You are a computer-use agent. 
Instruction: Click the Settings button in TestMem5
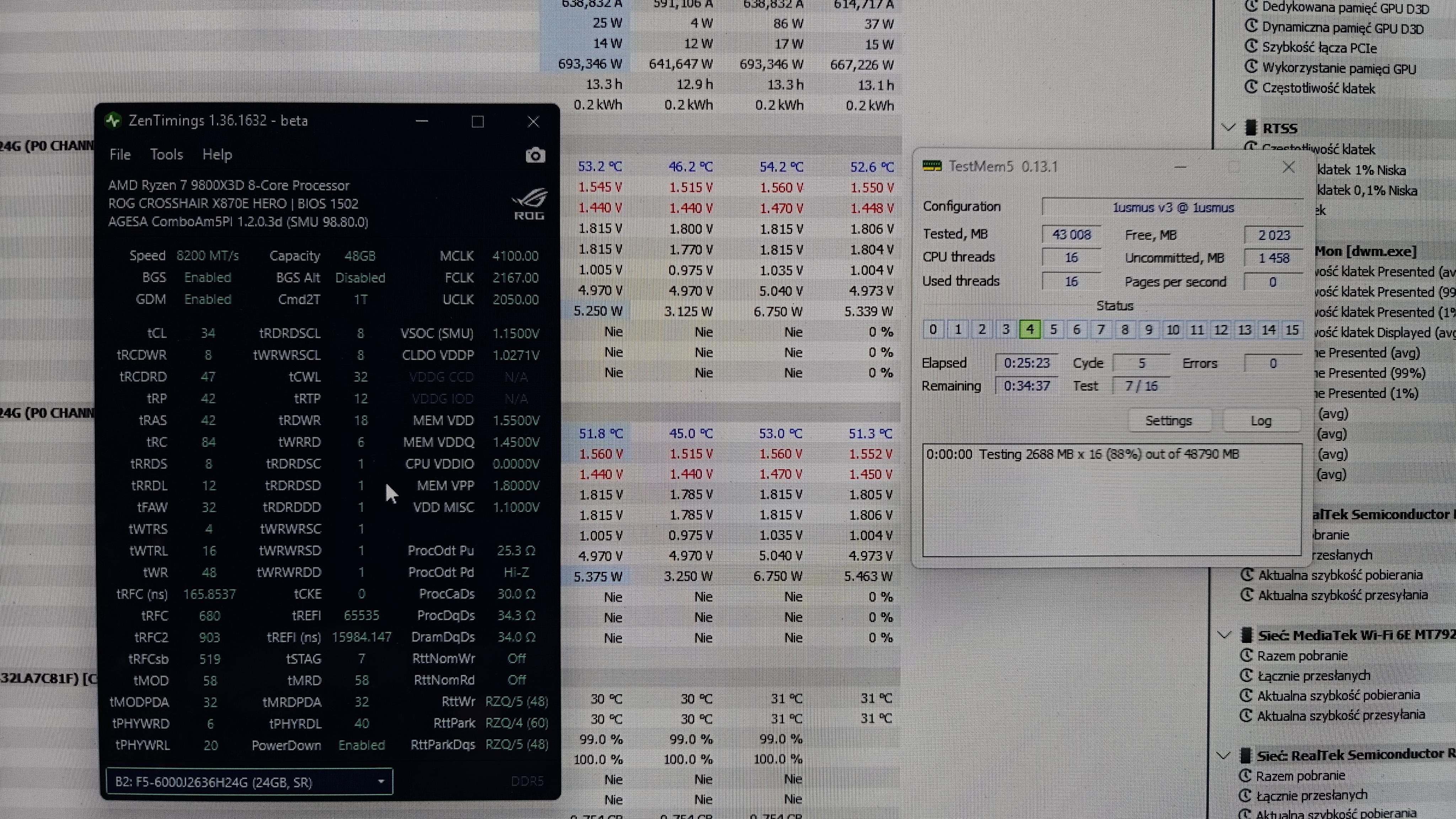1168,421
